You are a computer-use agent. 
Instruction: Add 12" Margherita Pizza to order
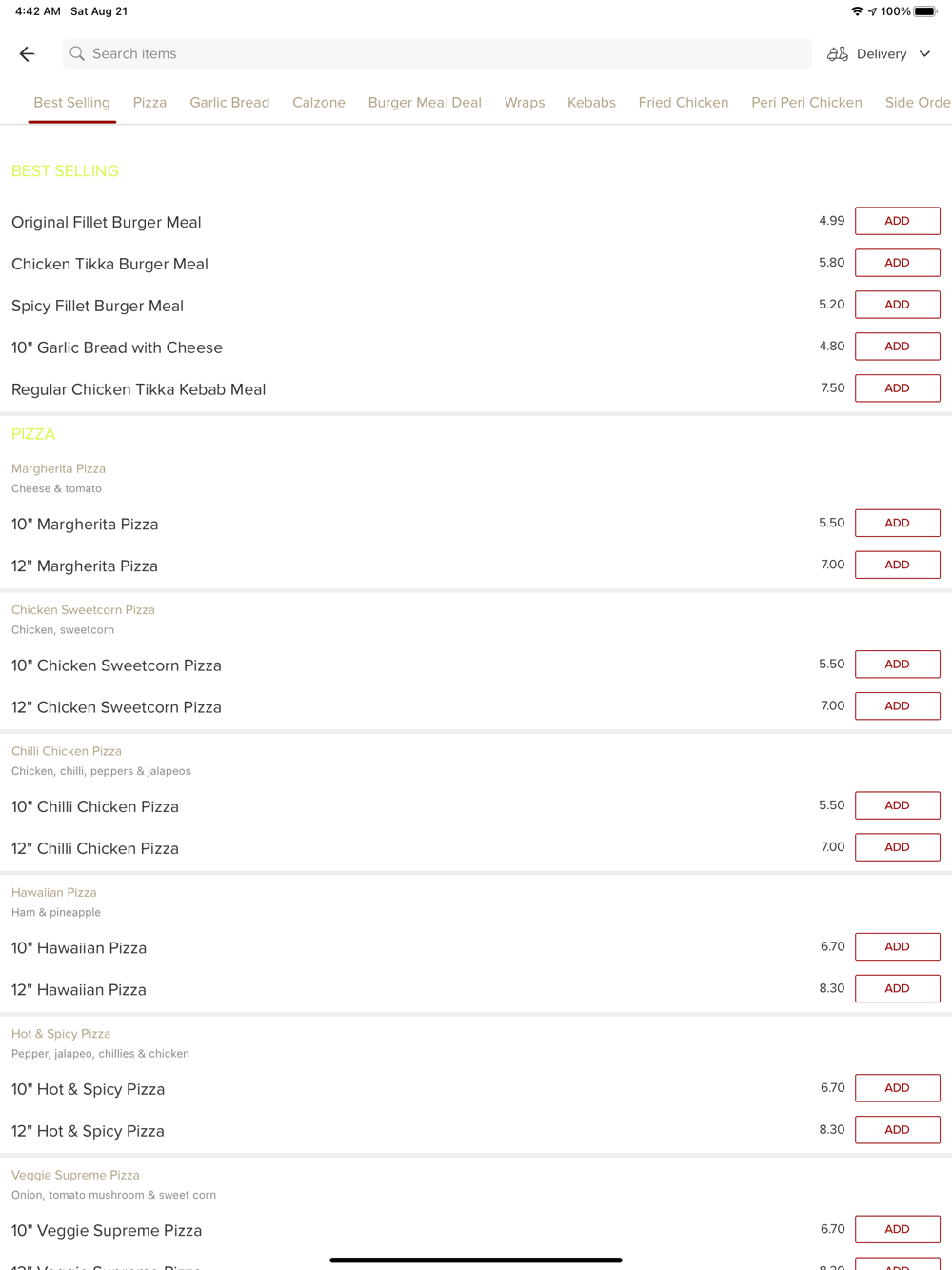coord(897,565)
